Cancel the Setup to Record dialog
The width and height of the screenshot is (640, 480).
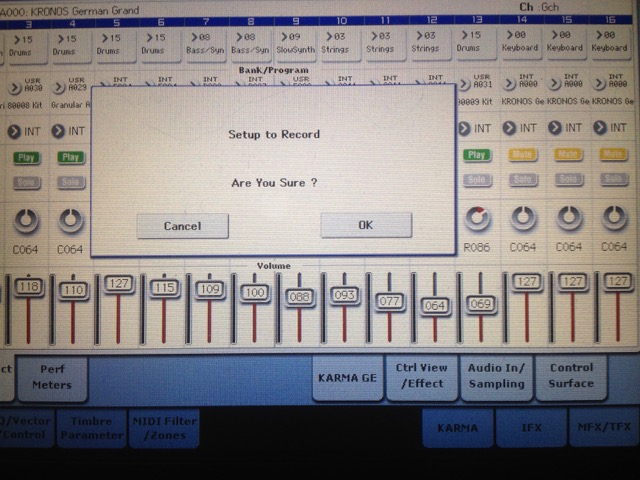pyautogui.click(x=182, y=226)
